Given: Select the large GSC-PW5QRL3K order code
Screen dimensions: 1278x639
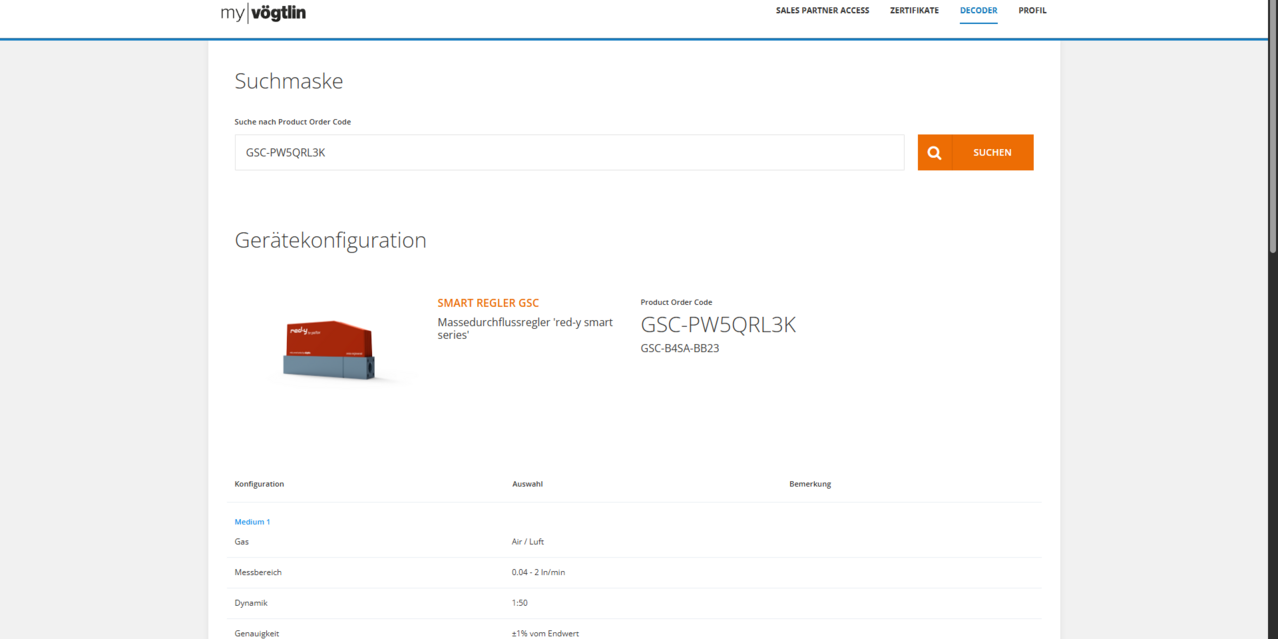Looking at the screenshot, I should (718, 325).
